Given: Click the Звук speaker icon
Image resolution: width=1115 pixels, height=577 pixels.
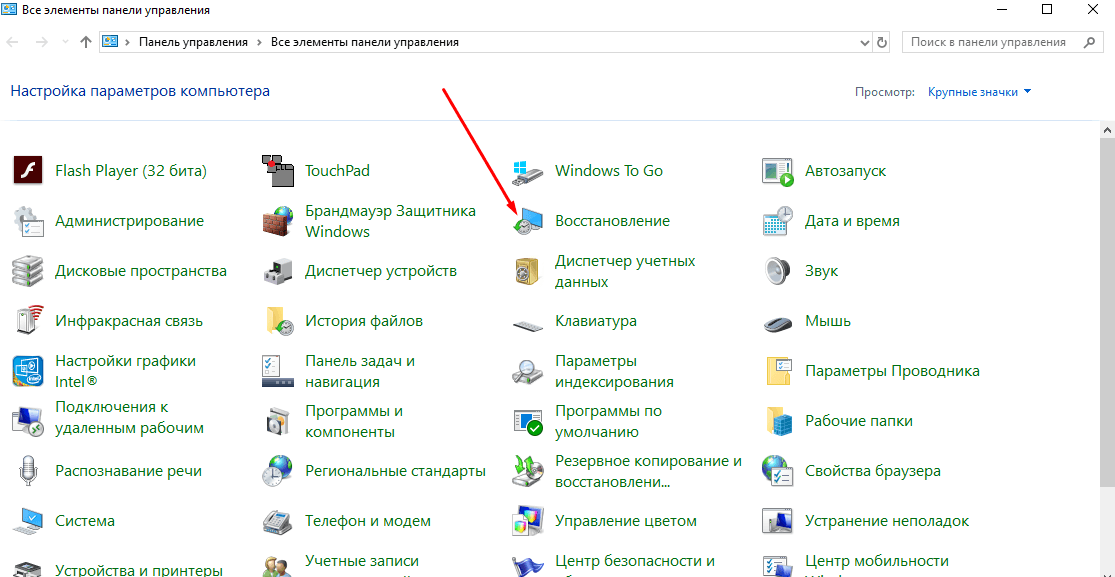Looking at the screenshot, I should pos(778,271).
